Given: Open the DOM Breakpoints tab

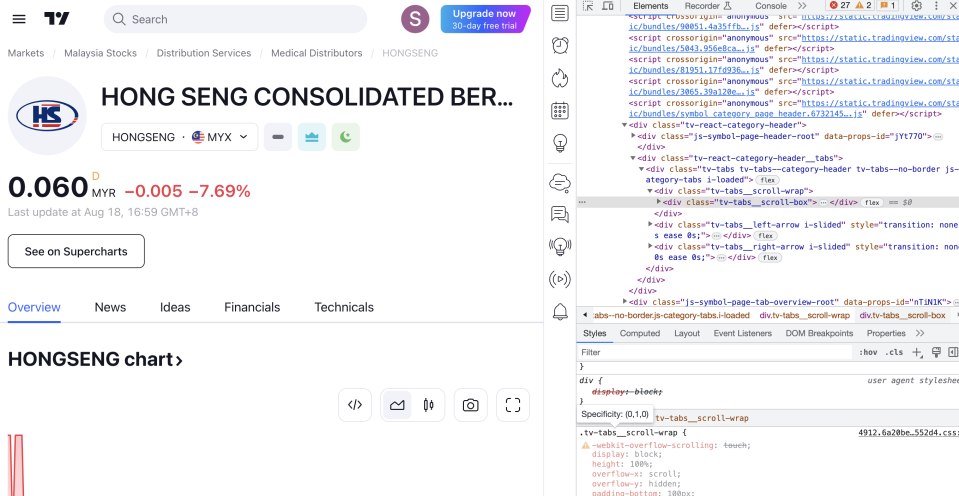Looking at the screenshot, I should [x=819, y=333].
